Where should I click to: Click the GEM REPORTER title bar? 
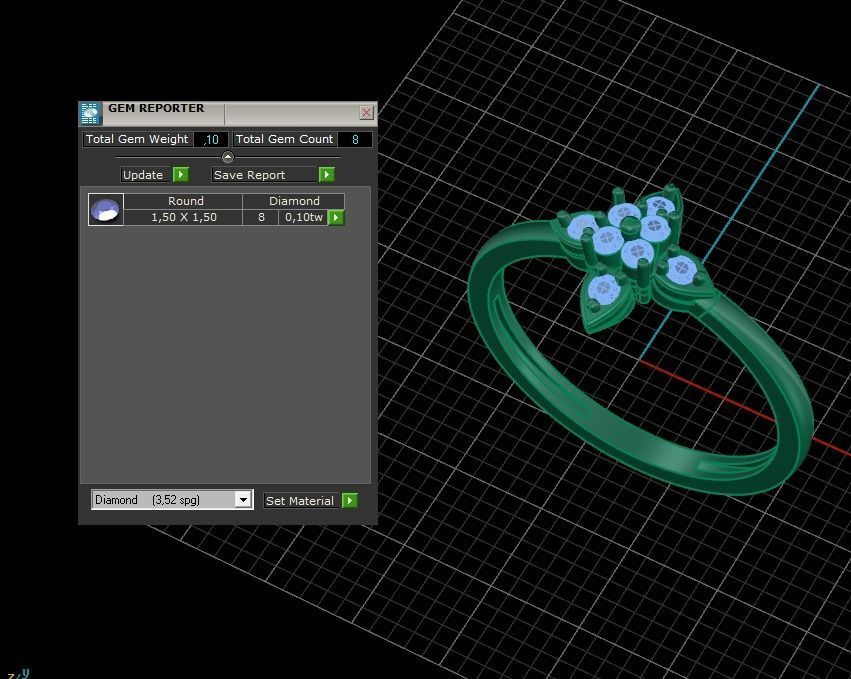tap(228, 113)
